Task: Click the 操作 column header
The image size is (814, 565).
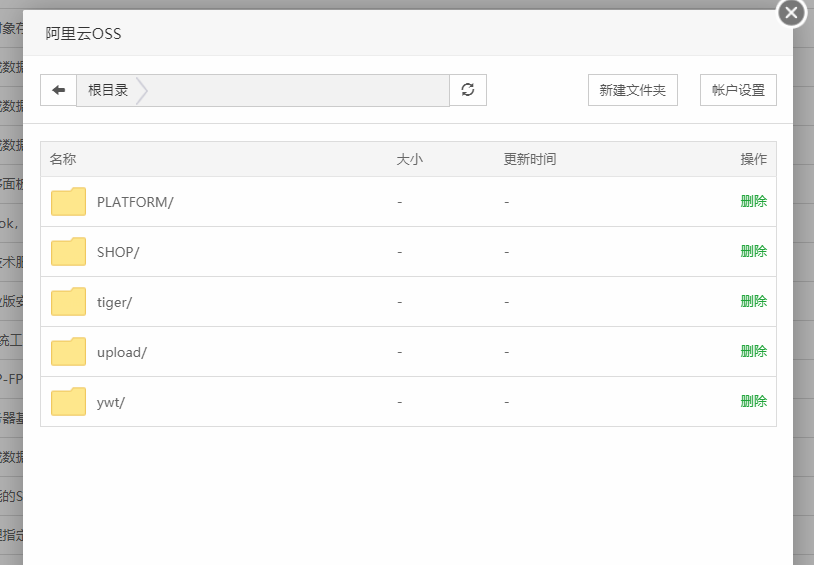Action: tap(753, 159)
